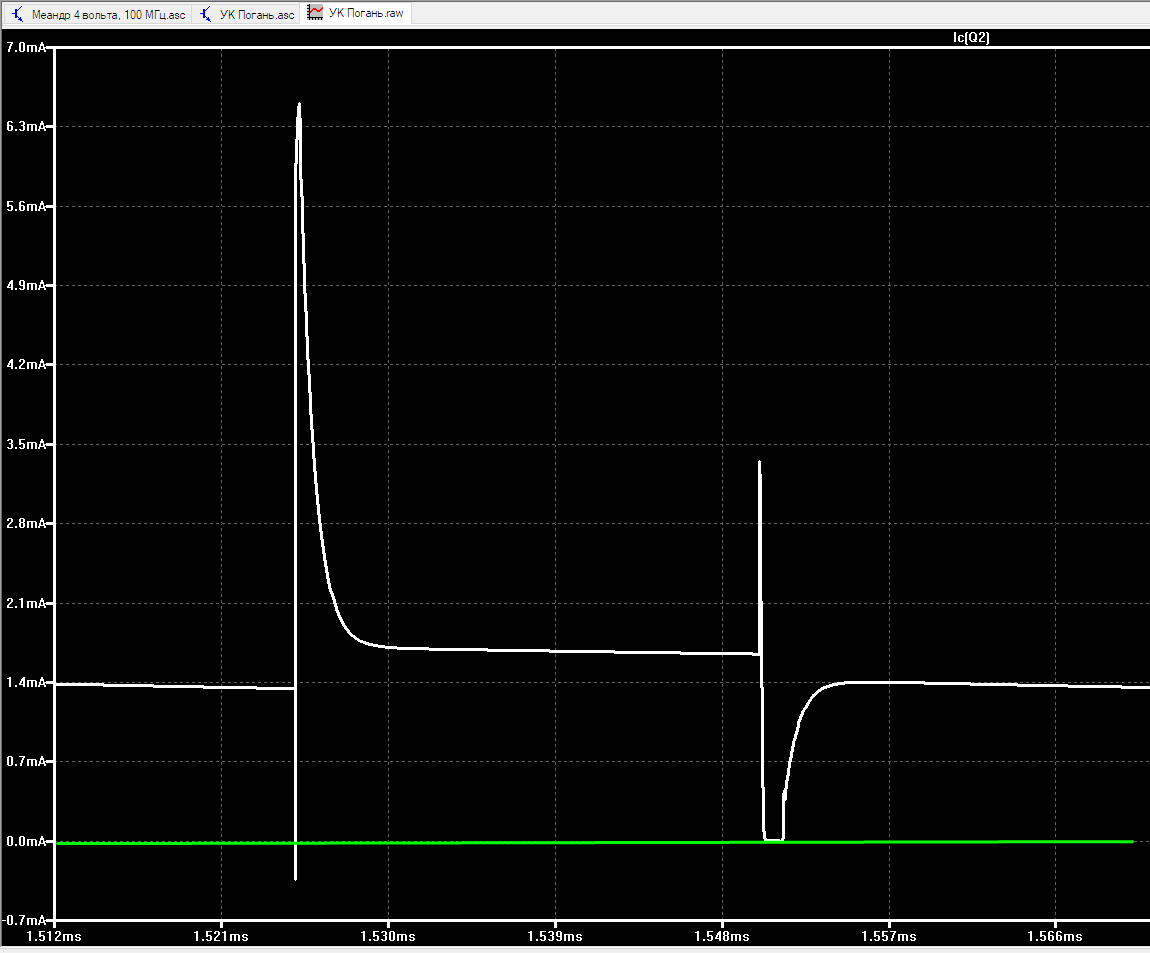
Task: Select the УК Погань.raw waveform tab
Action: click(356, 13)
